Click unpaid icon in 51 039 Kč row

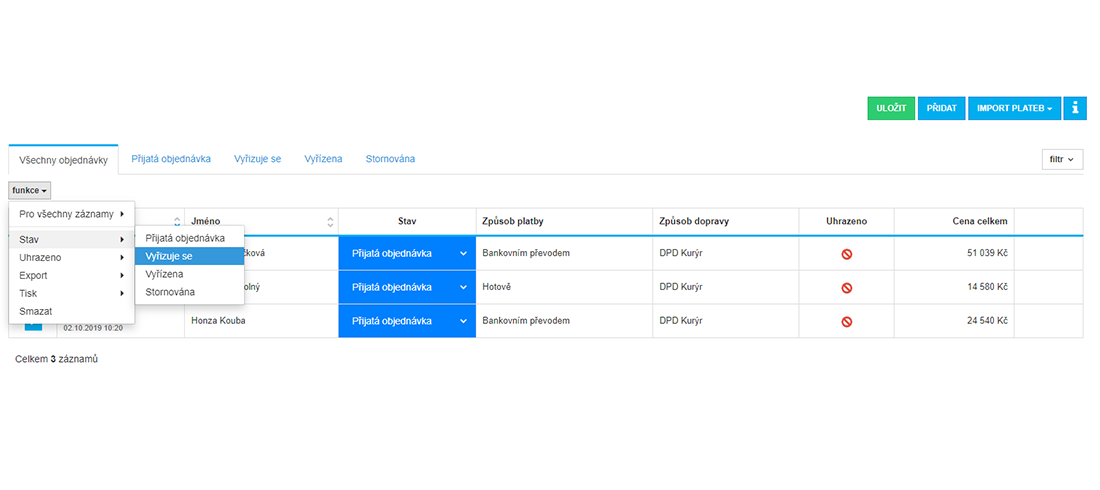click(847, 254)
